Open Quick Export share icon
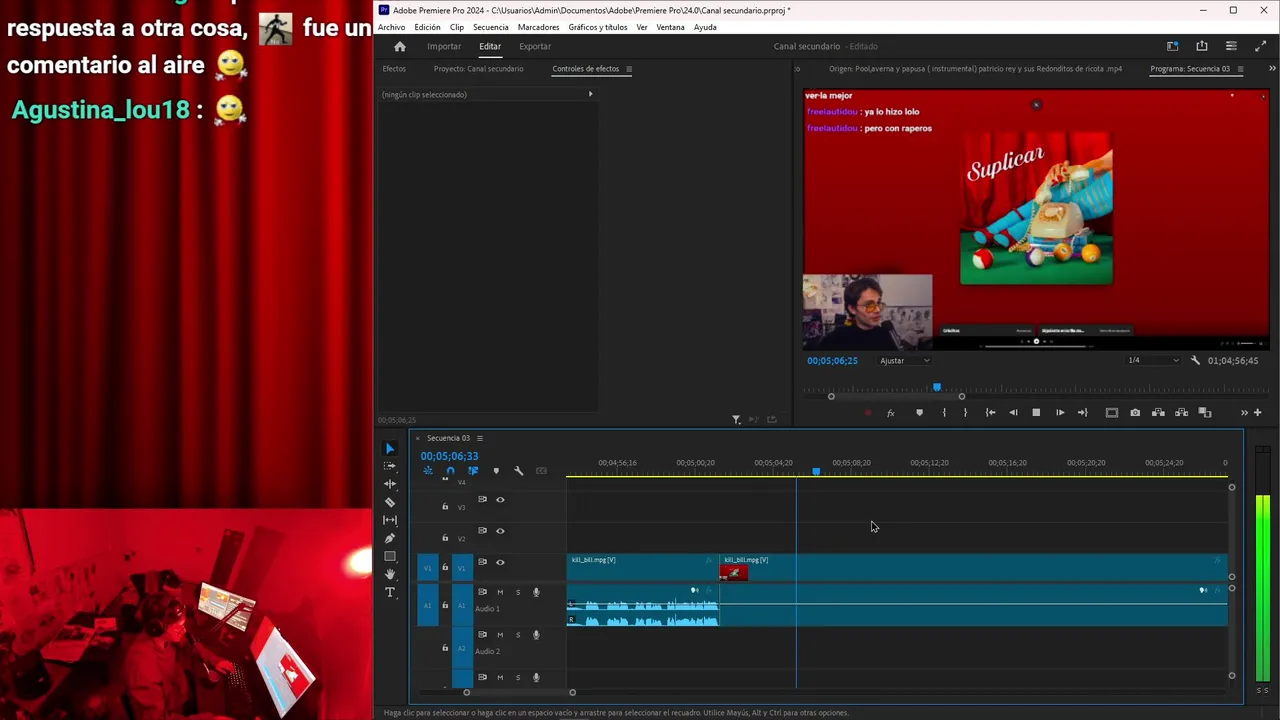Image resolution: width=1280 pixels, height=720 pixels. 1202,46
